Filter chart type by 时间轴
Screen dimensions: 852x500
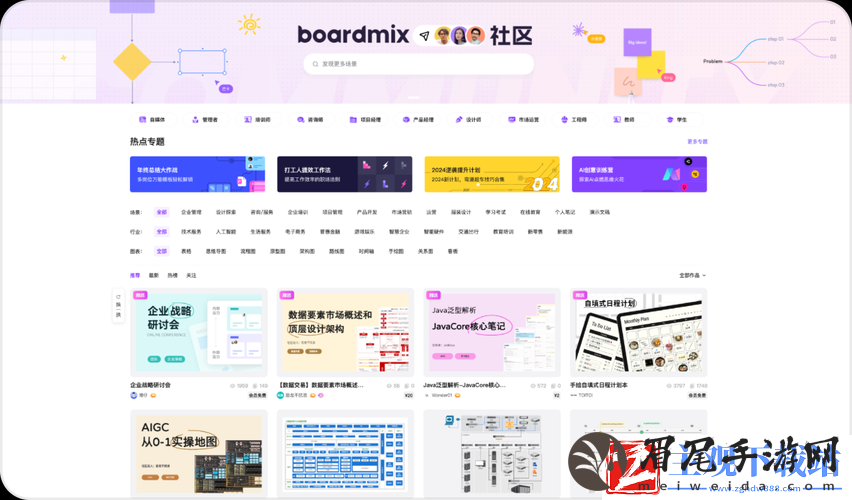(x=366, y=252)
